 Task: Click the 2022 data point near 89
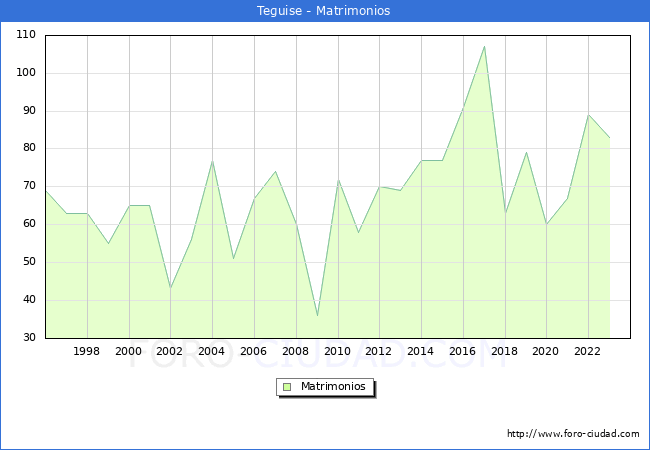(588, 115)
